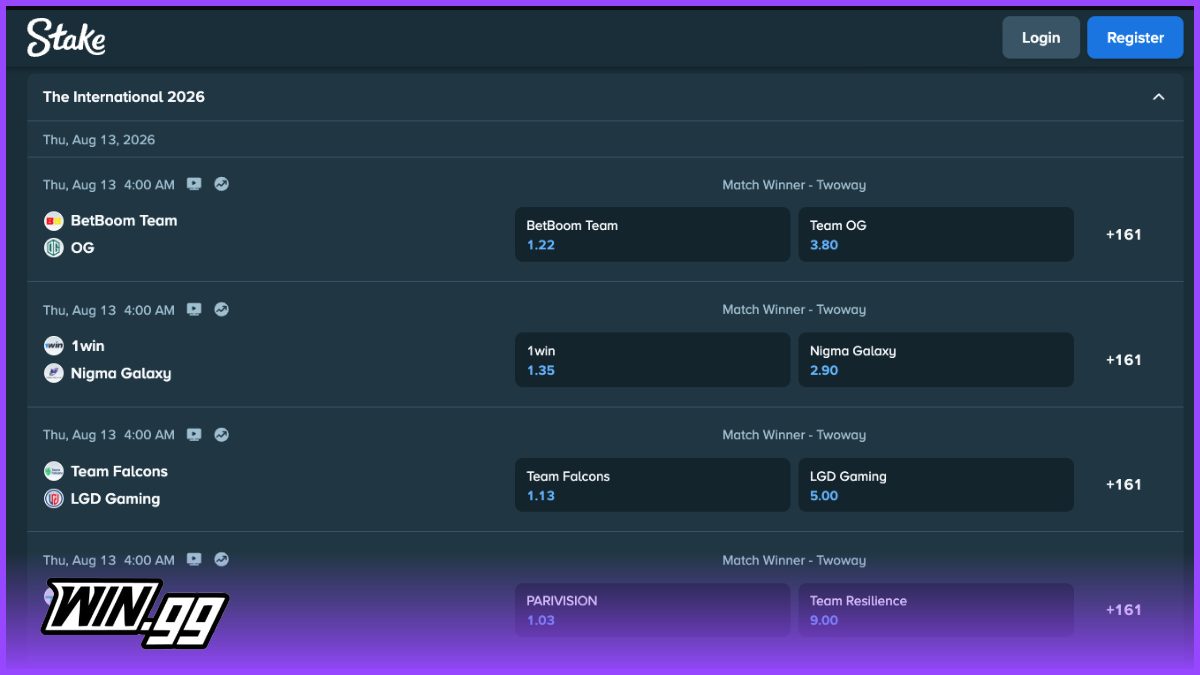
Task: Select 1win odds 1.35
Action: pos(652,360)
